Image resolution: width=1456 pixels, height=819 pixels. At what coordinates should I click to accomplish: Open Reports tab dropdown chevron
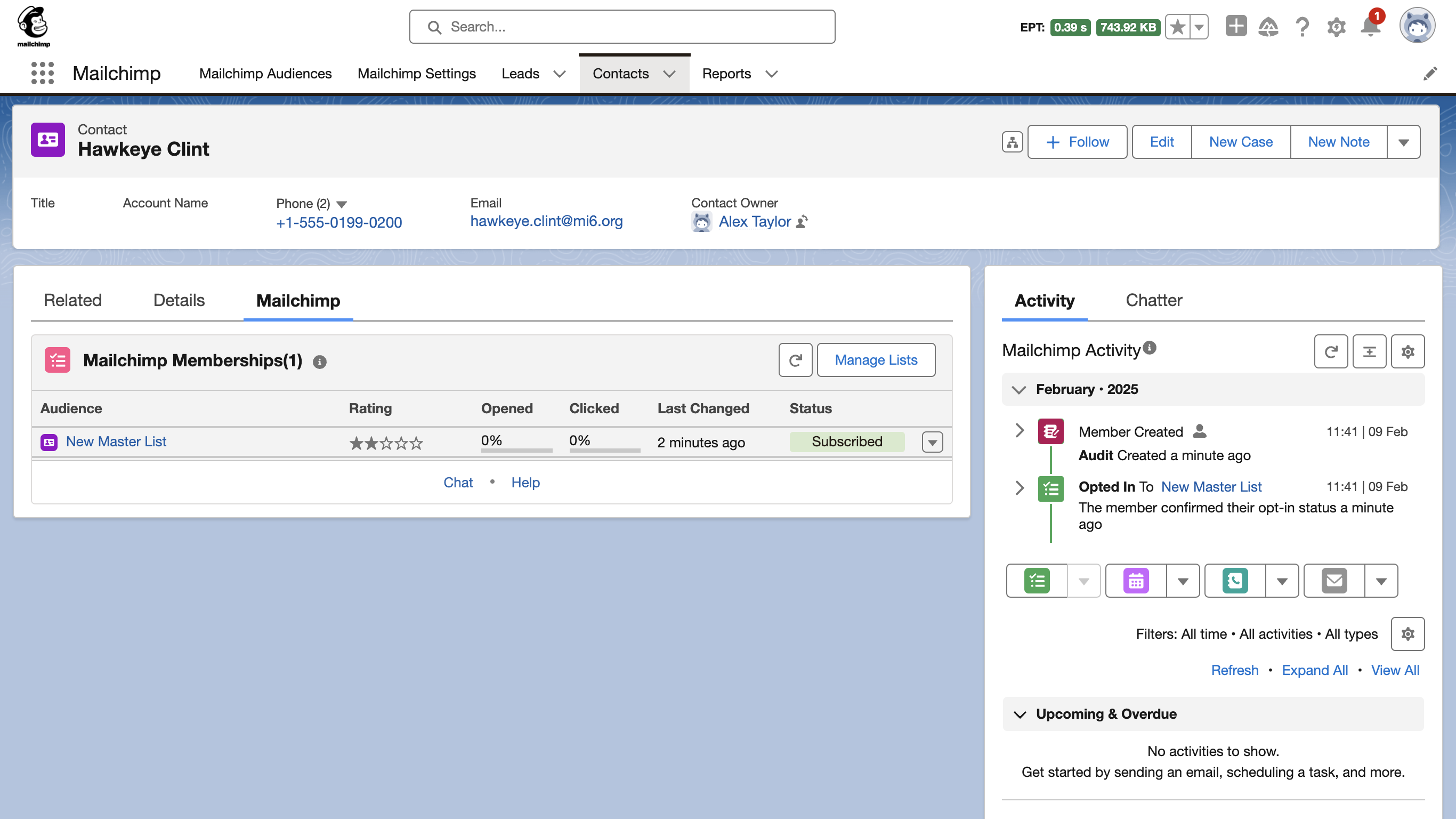coord(772,74)
